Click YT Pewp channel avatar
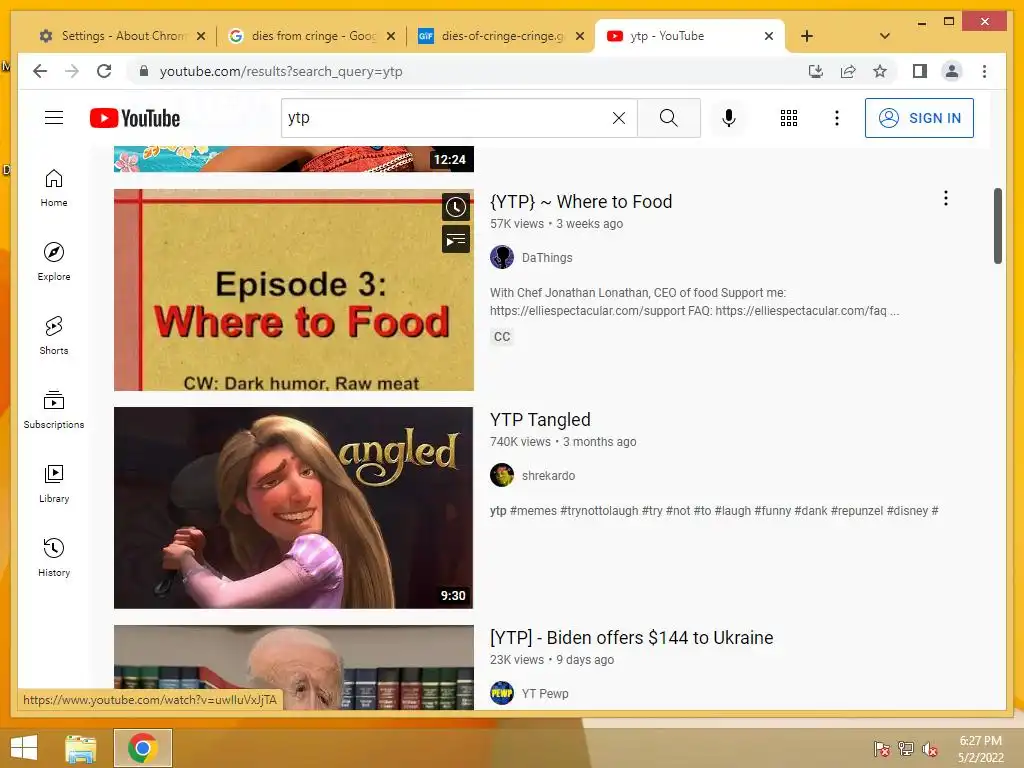The width and height of the screenshot is (1024, 768). click(502, 693)
